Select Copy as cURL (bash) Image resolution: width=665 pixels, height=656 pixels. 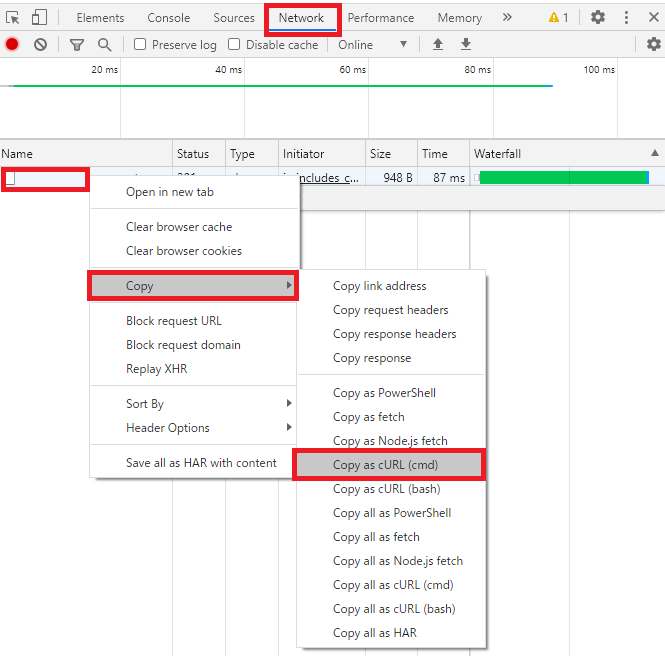tap(391, 489)
